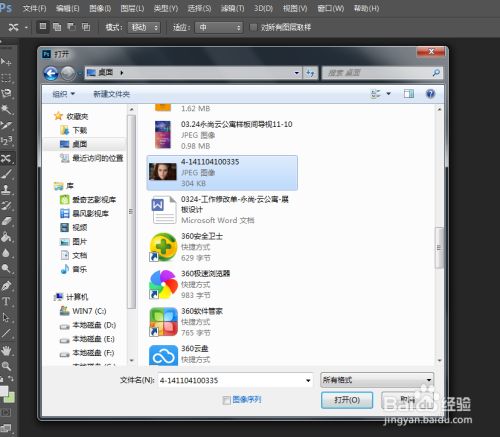Click New Folder button
The width and height of the screenshot is (500, 437).
click(x=111, y=94)
